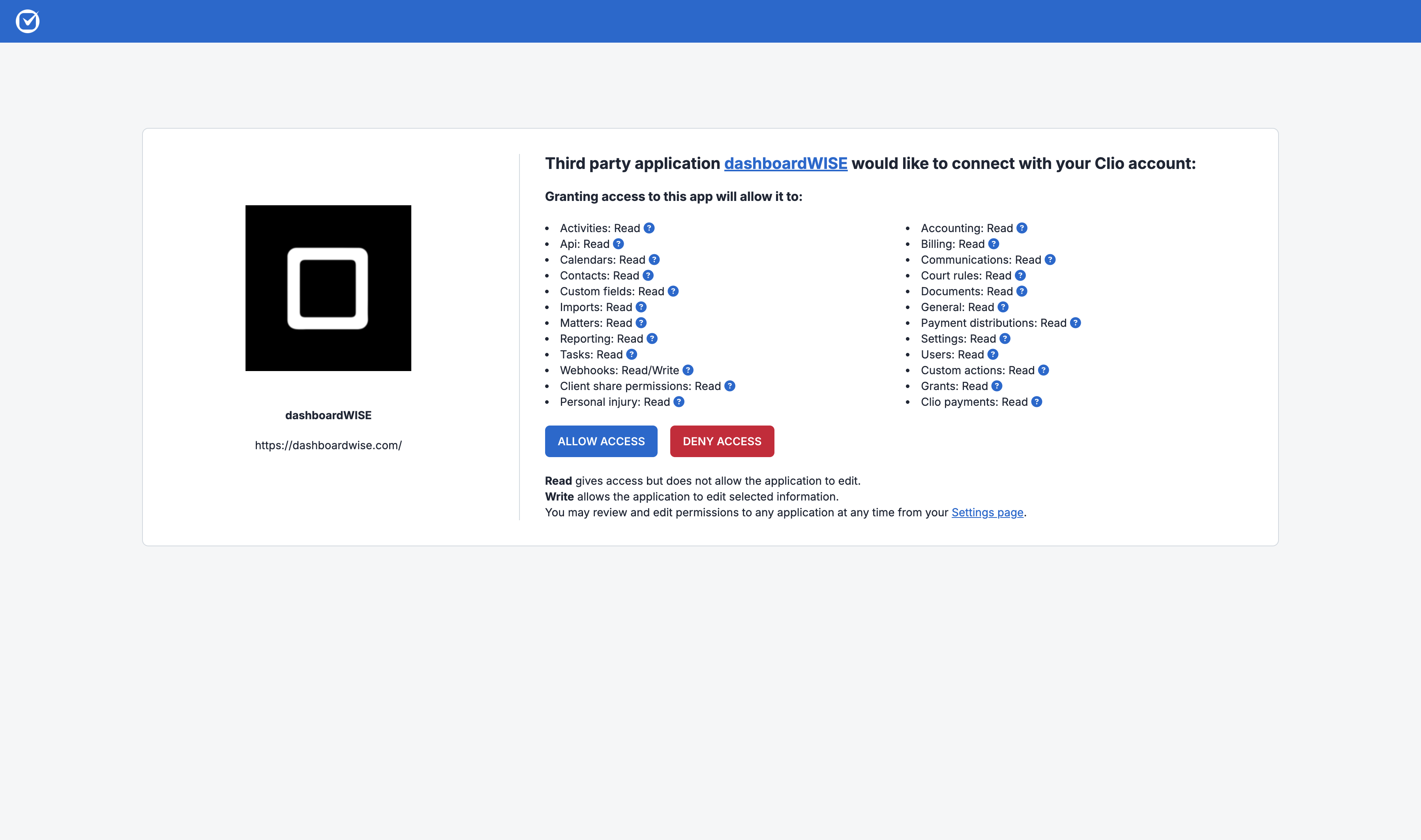
Task: Click question mark beside Documents: Read
Action: tap(1022, 291)
